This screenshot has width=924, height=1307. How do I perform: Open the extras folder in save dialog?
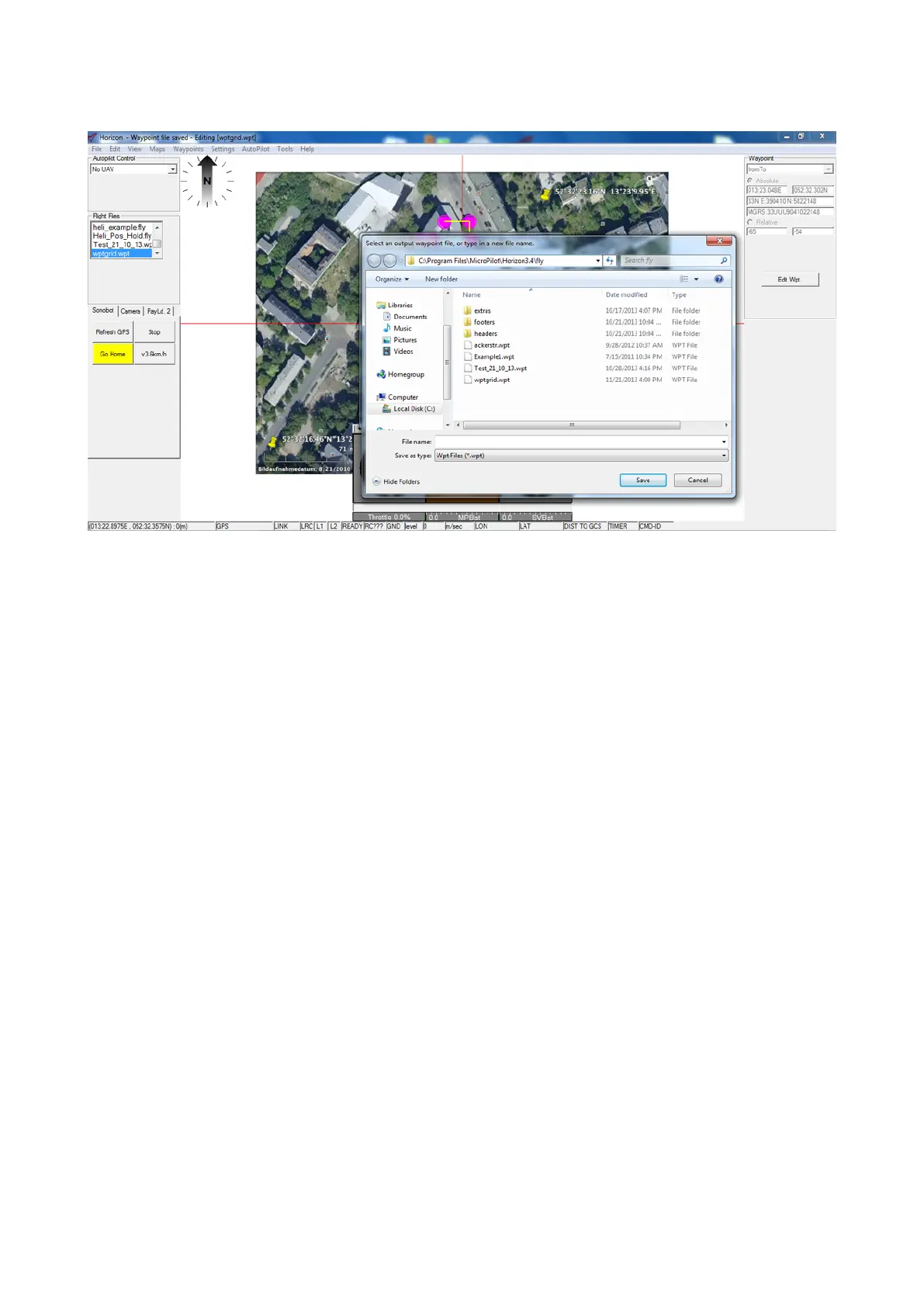(482, 310)
